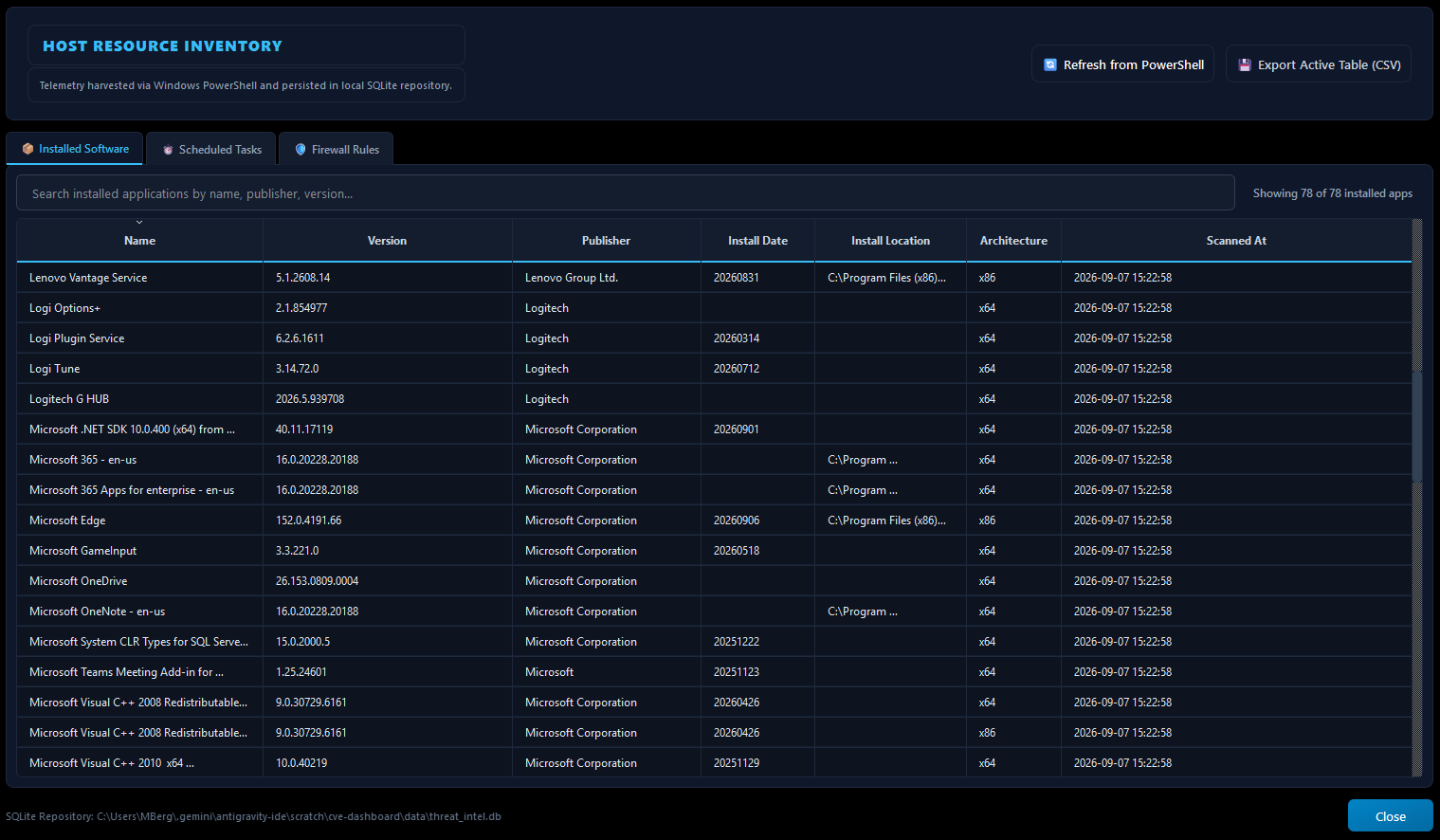Image resolution: width=1440 pixels, height=840 pixels.
Task: Click the floppy disk icon on Export button
Action: coord(1245,64)
